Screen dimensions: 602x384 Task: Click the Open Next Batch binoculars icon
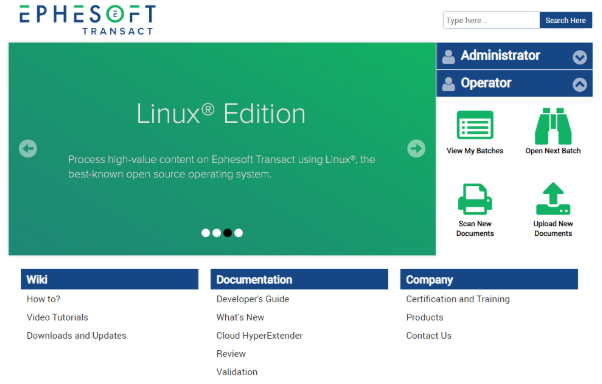tap(553, 126)
